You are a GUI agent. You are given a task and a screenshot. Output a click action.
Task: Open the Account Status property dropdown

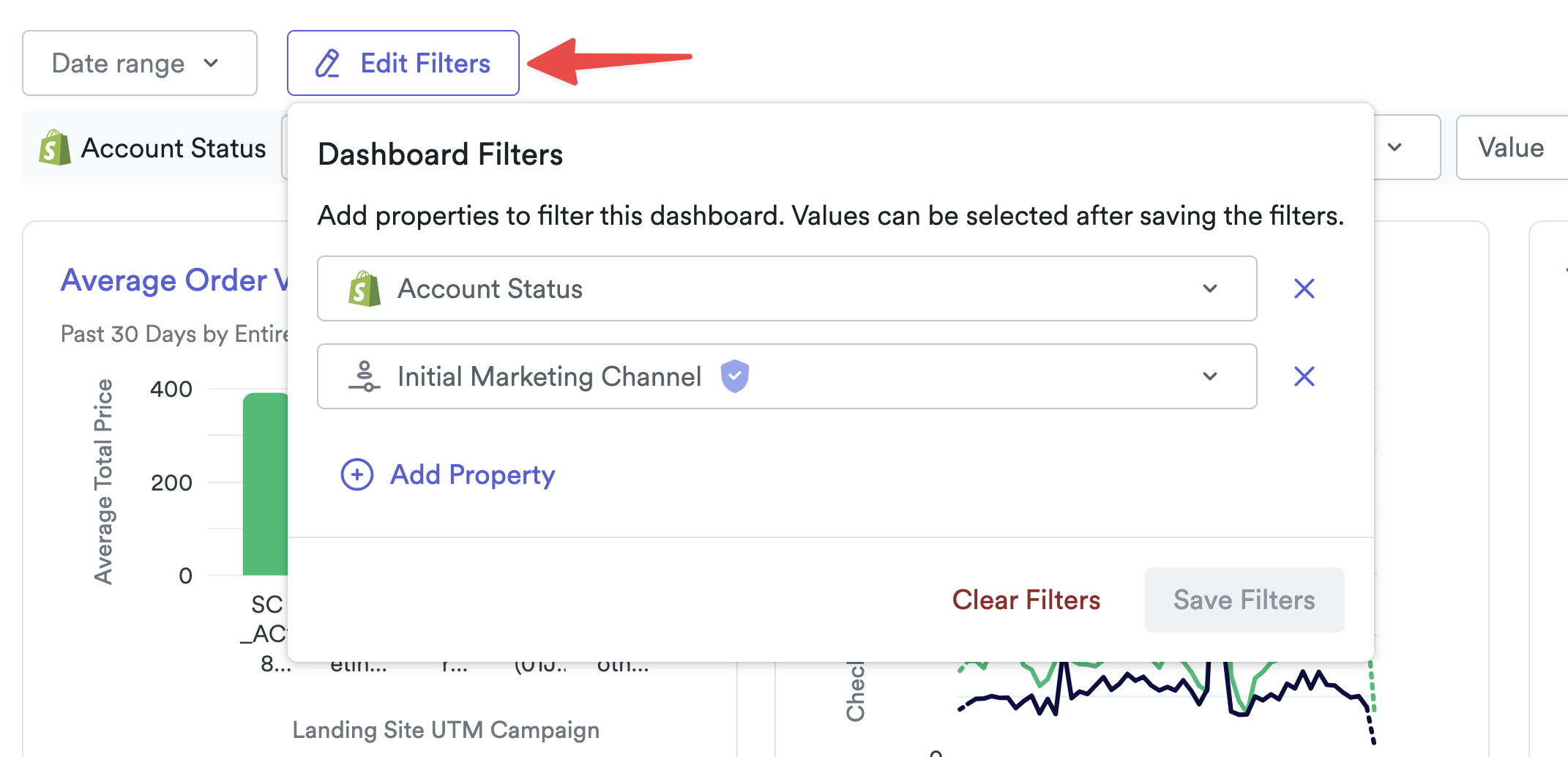[x=1211, y=288]
